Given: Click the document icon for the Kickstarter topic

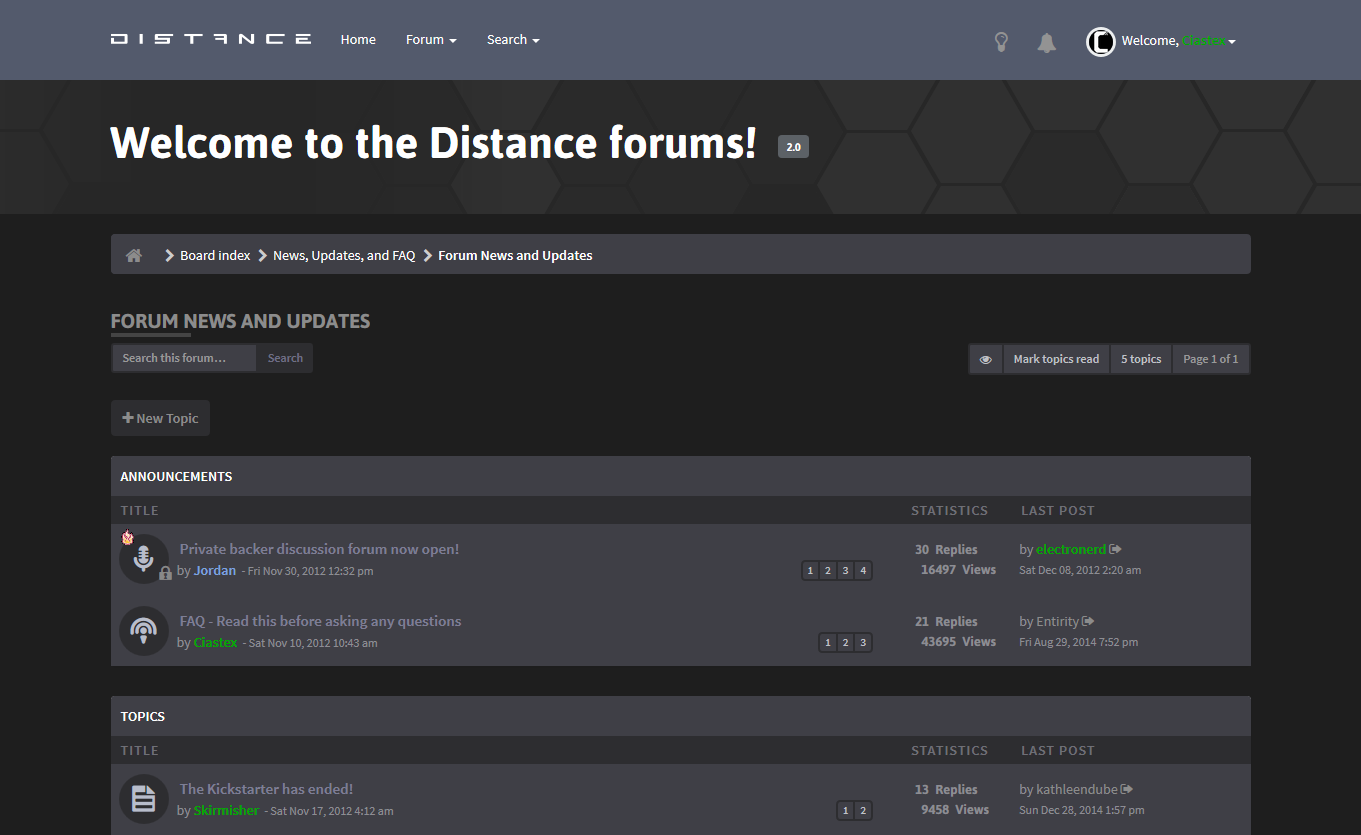Looking at the screenshot, I should pyautogui.click(x=144, y=798).
